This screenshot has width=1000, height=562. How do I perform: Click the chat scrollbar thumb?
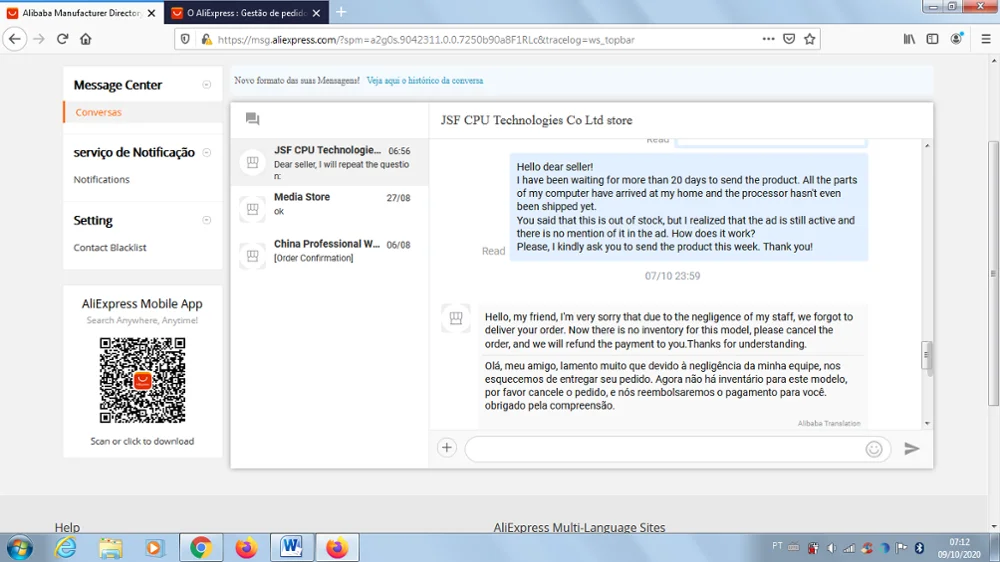point(927,355)
